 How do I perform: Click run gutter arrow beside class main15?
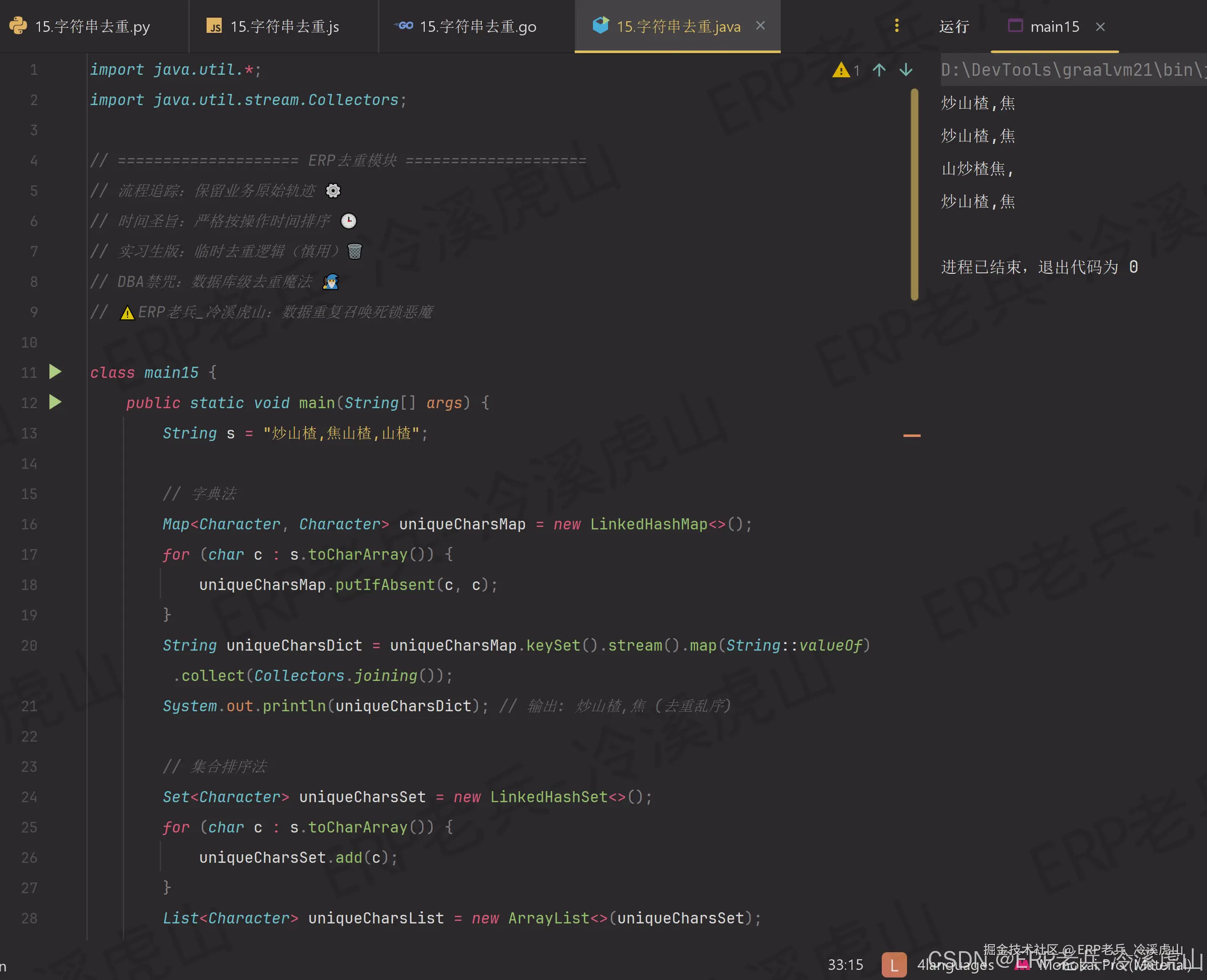click(x=55, y=371)
